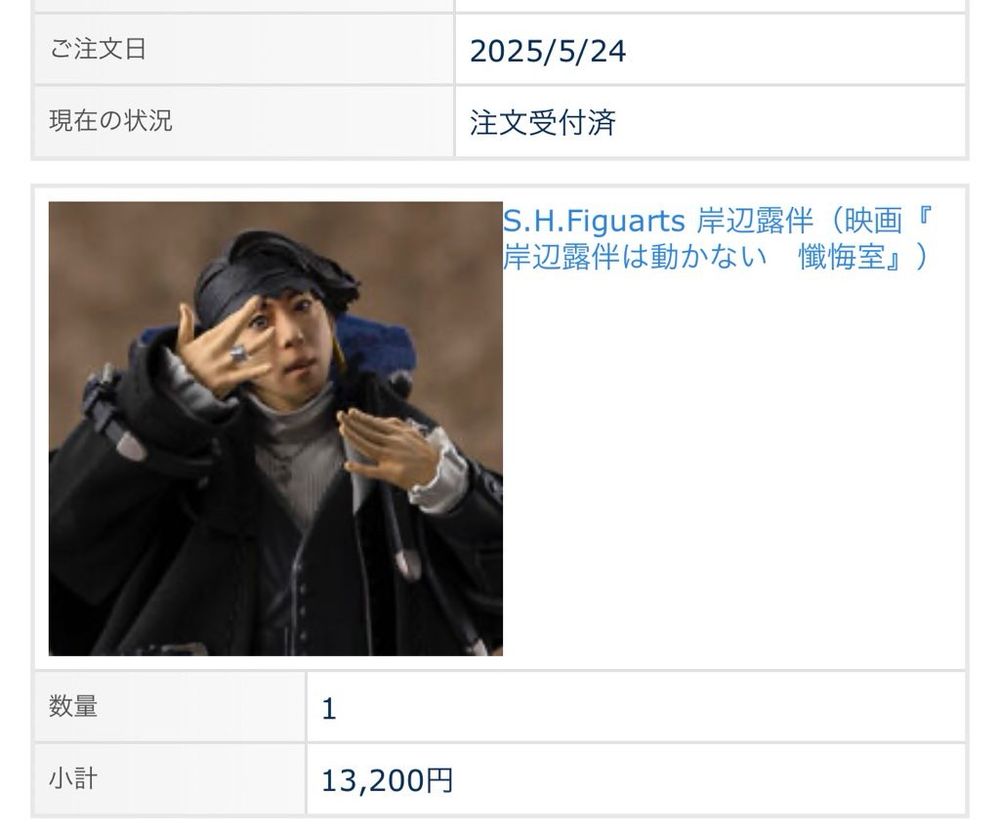This screenshot has height=834, width=1000.
Task: Open the S.H.Figuarts 岸辺露伴 product link
Action: [717, 238]
